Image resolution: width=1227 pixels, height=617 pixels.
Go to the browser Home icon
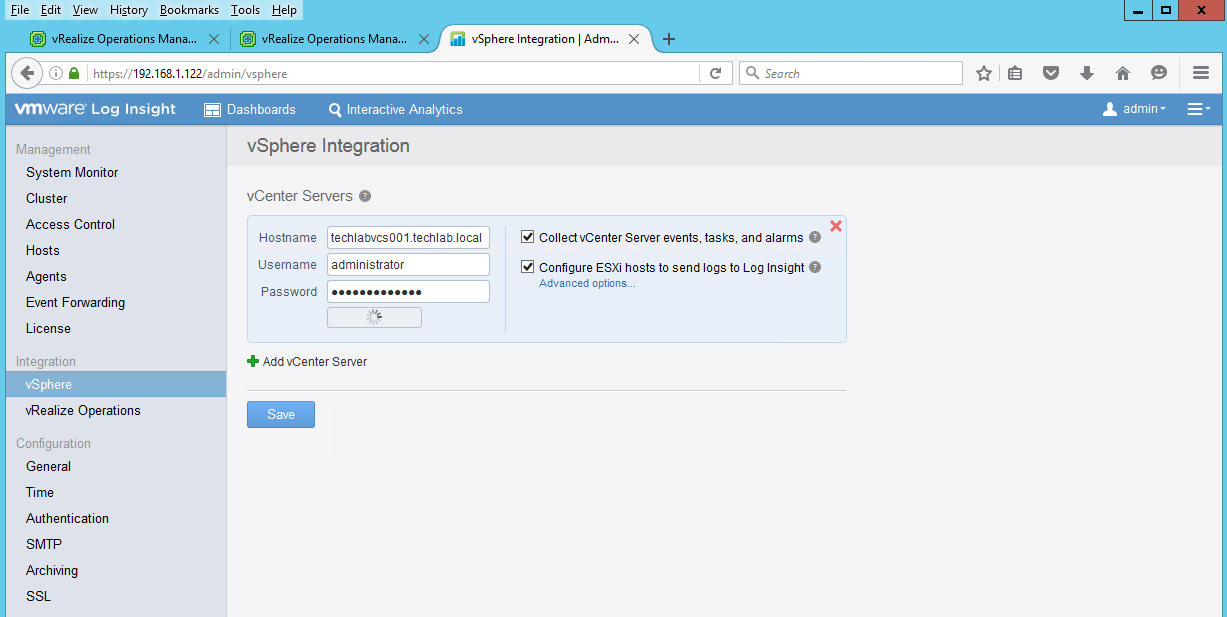click(1123, 73)
